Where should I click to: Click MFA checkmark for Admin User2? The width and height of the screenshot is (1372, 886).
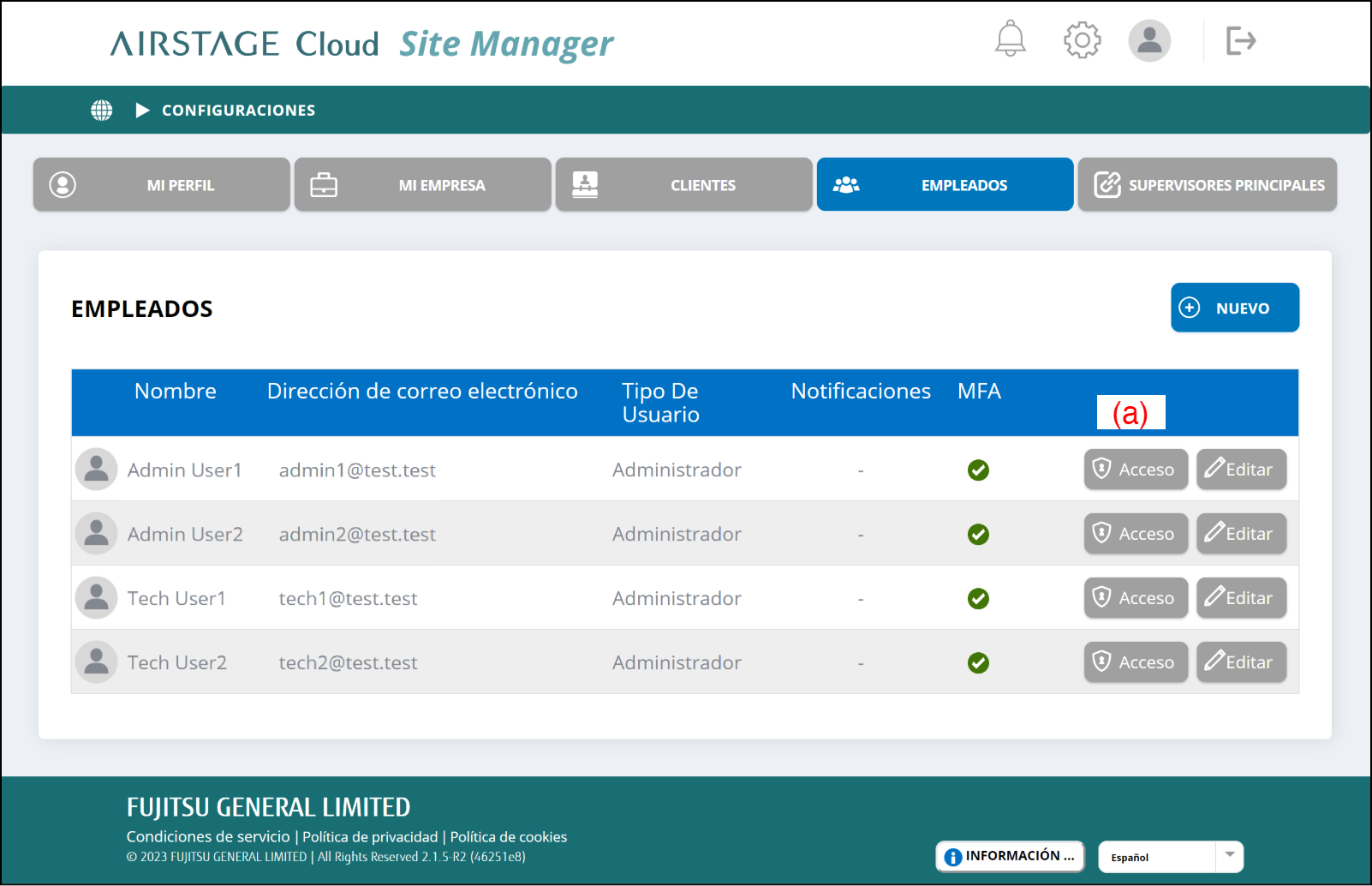(978, 535)
